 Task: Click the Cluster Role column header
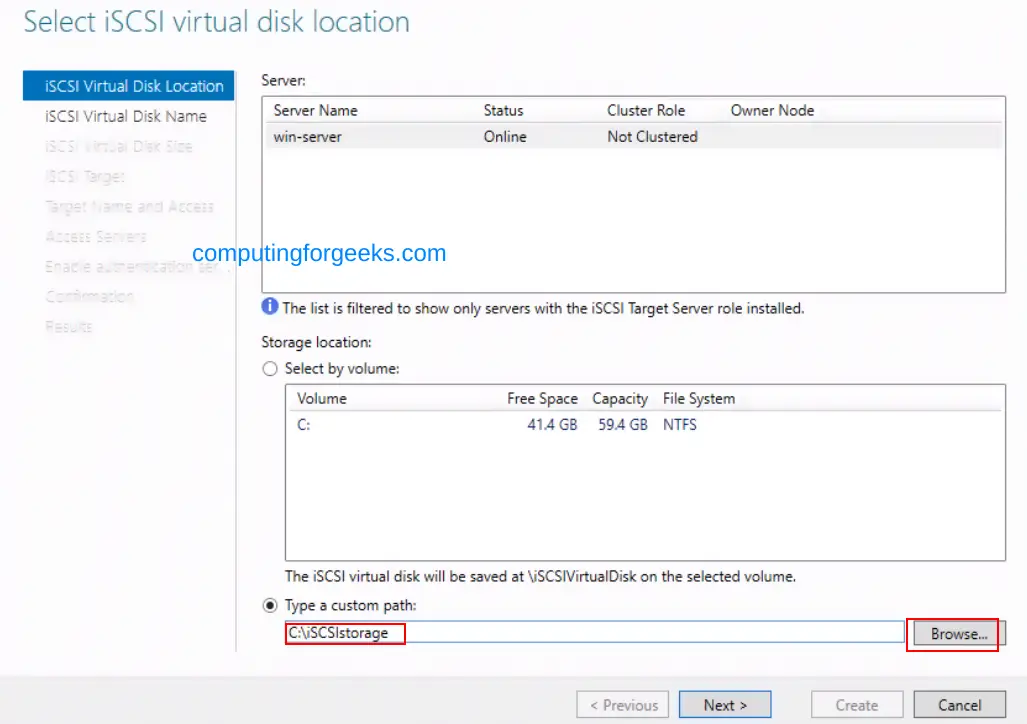click(x=645, y=111)
